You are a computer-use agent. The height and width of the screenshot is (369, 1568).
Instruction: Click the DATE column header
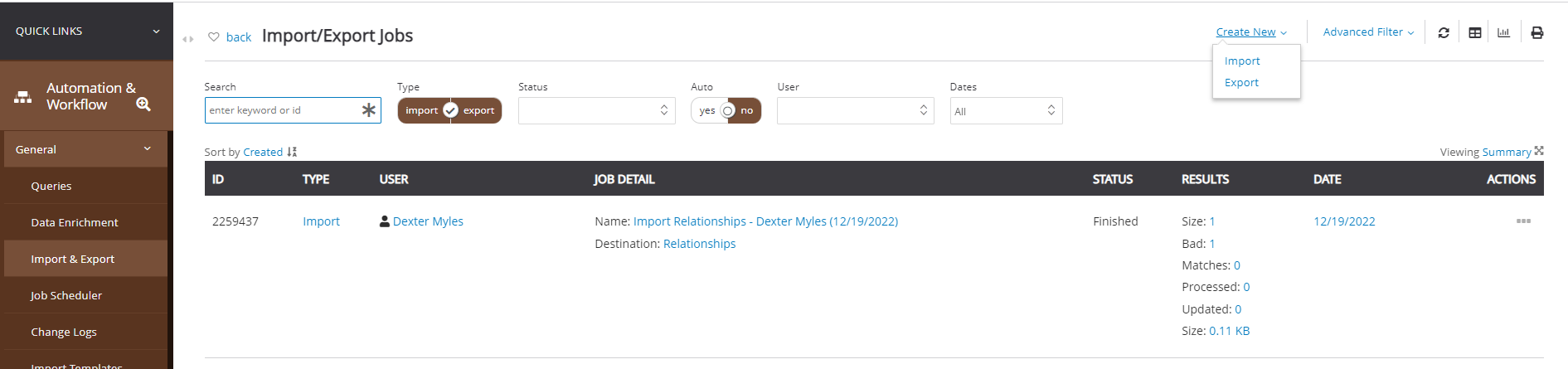click(1327, 179)
